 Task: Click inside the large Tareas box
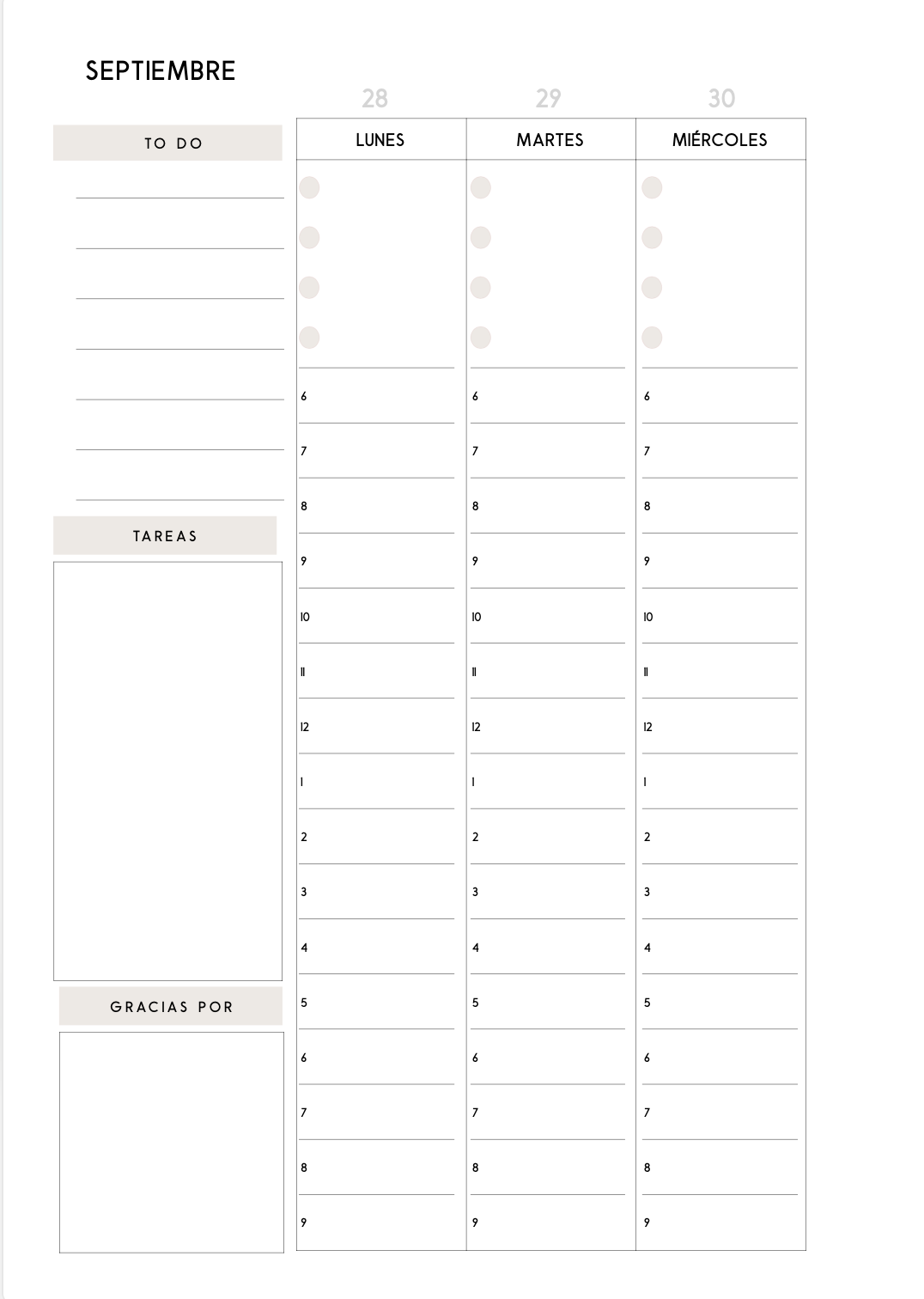point(167,771)
